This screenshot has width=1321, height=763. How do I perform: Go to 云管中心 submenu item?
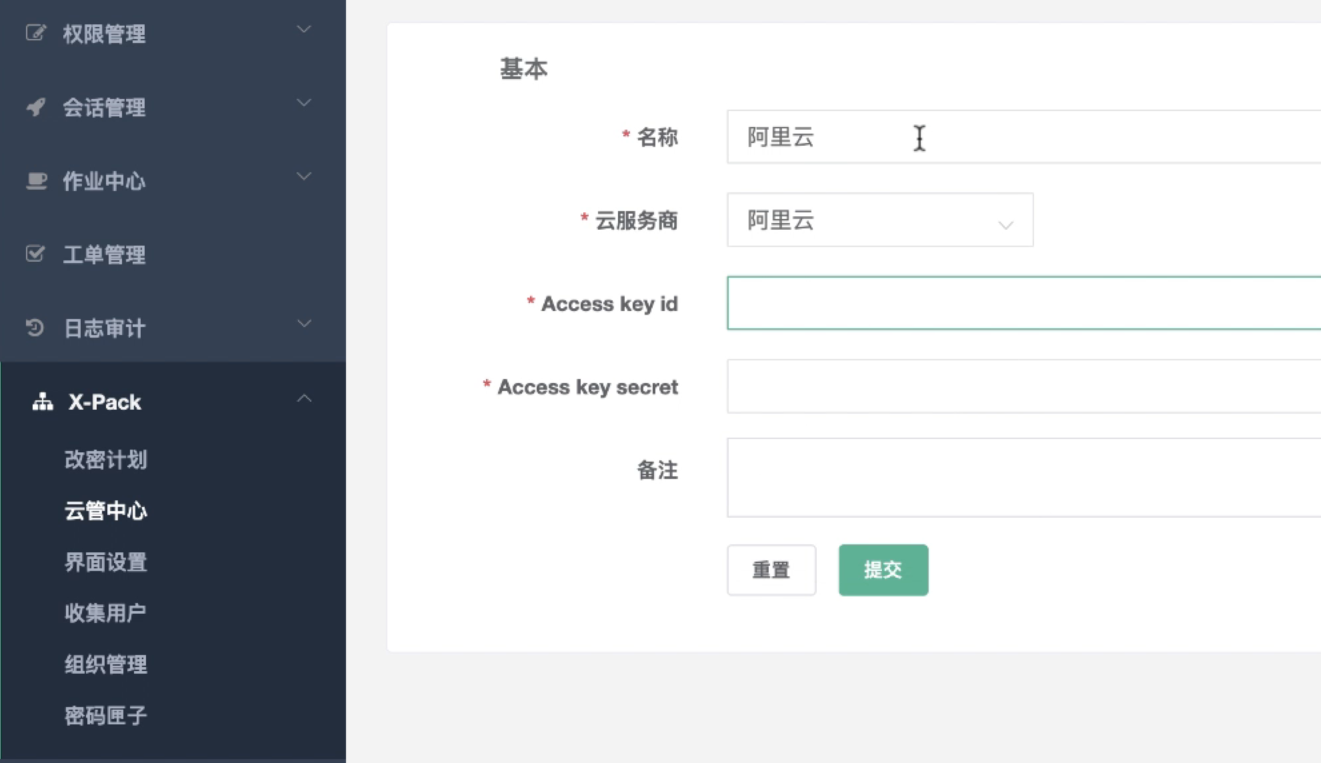pyautogui.click(x=106, y=511)
